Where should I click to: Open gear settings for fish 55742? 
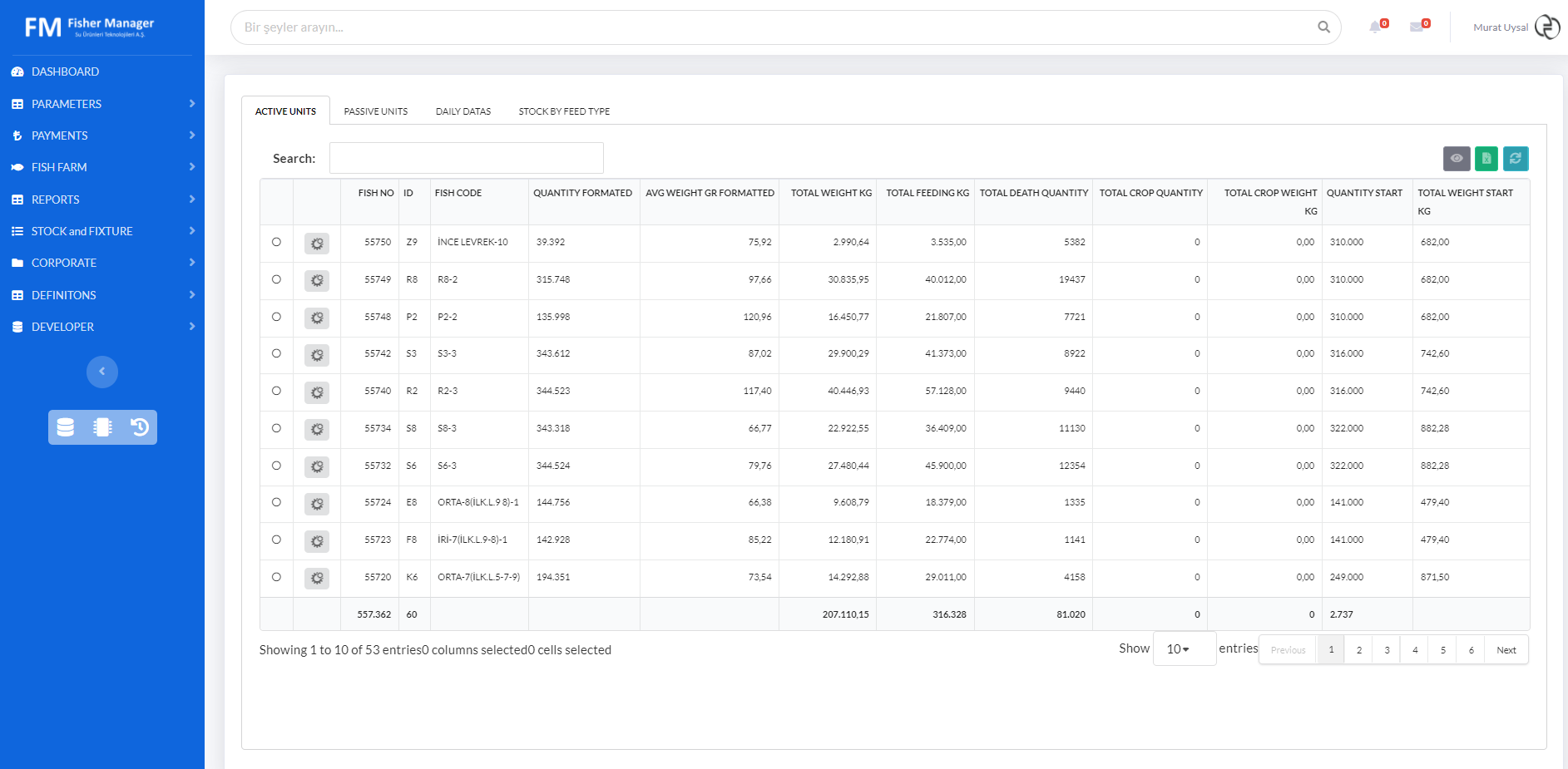[x=317, y=355]
